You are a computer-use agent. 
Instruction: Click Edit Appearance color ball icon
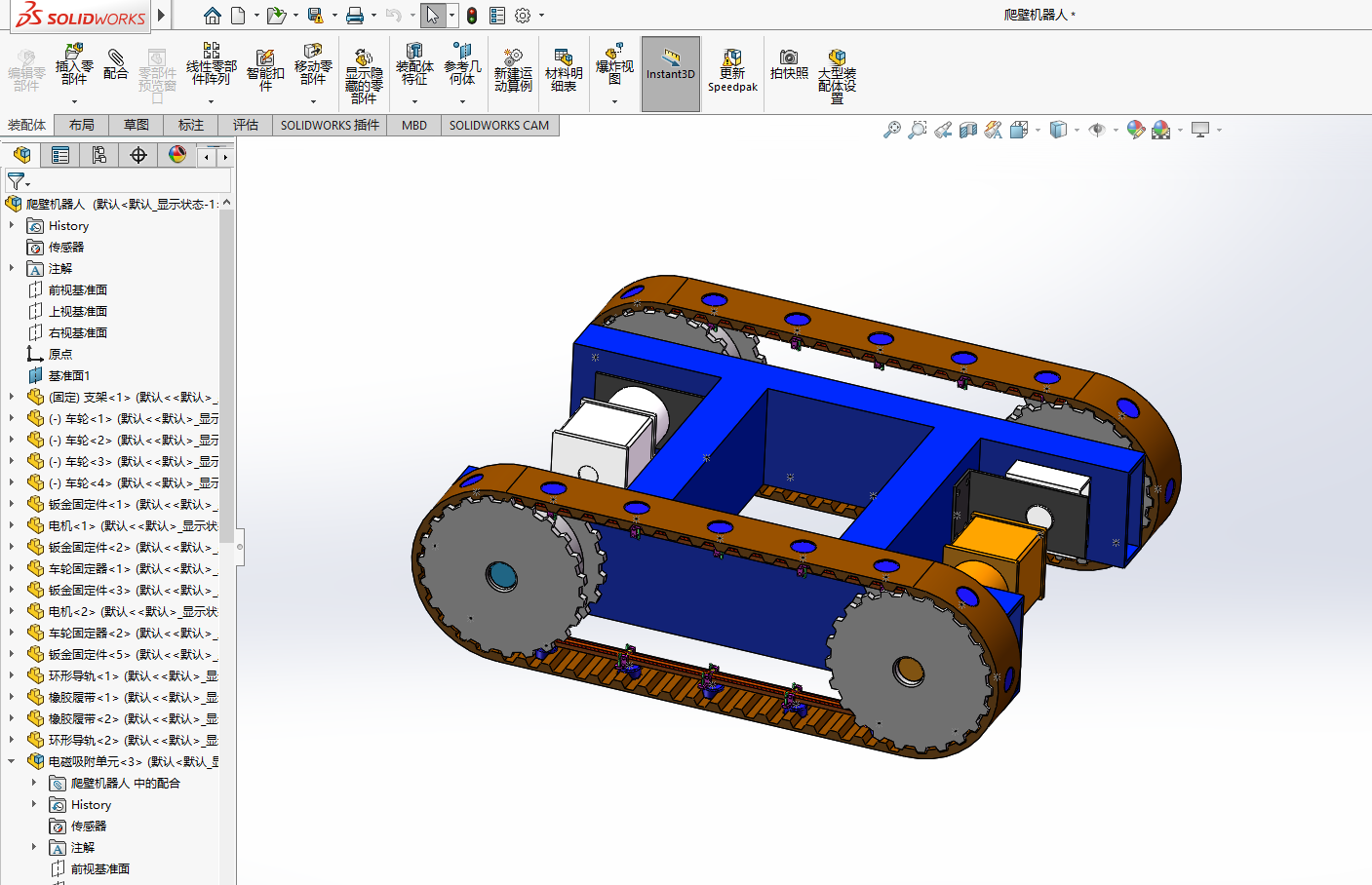[x=1135, y=130]
